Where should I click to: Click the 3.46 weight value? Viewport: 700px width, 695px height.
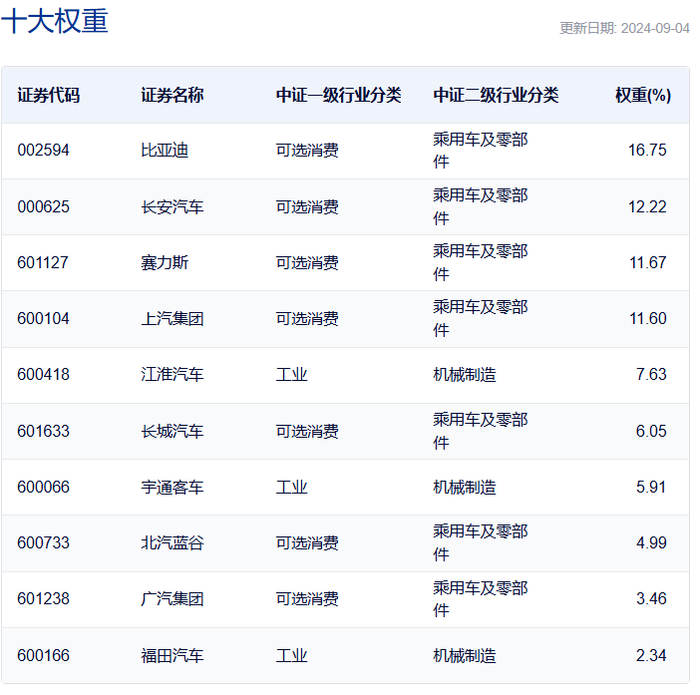651,599
